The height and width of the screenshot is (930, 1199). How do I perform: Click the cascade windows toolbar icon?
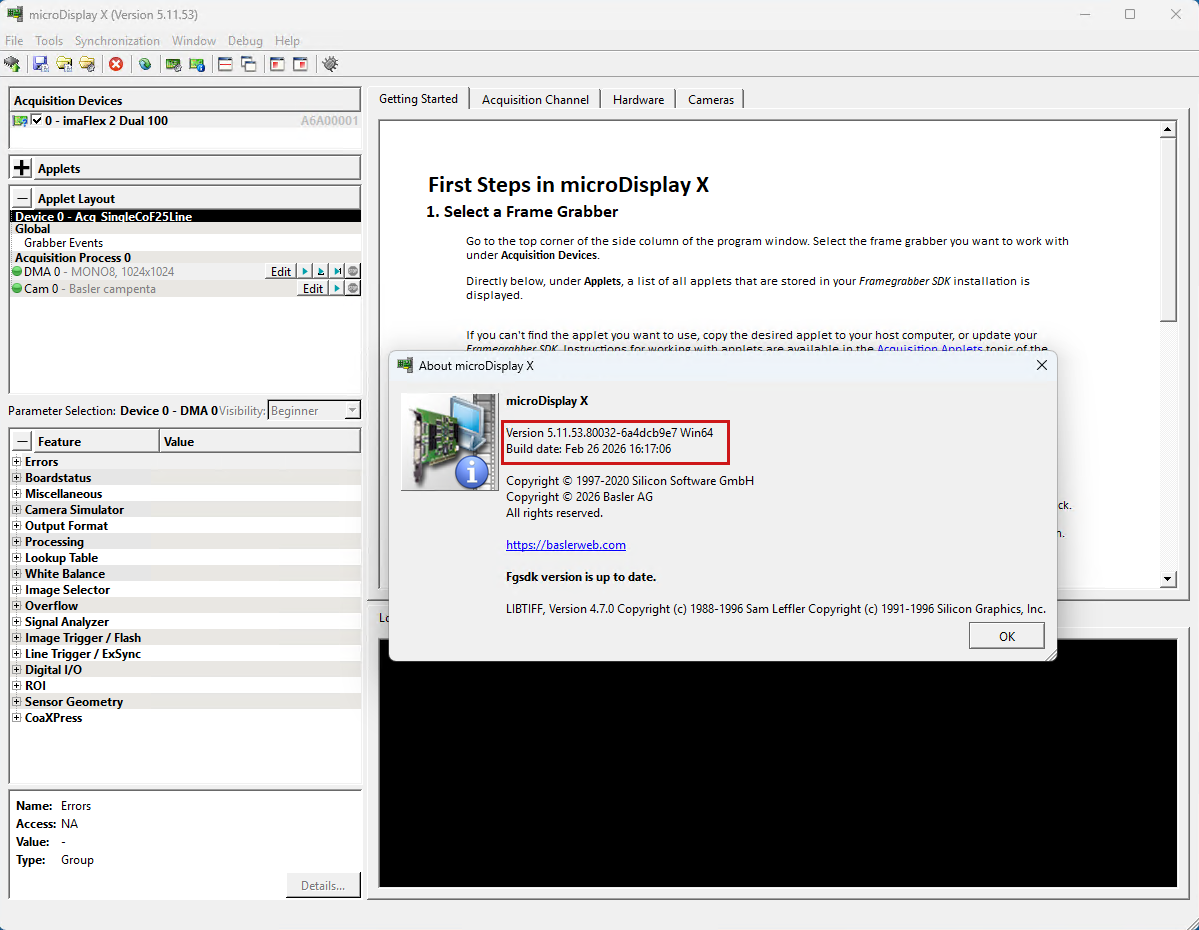(249, 64)
